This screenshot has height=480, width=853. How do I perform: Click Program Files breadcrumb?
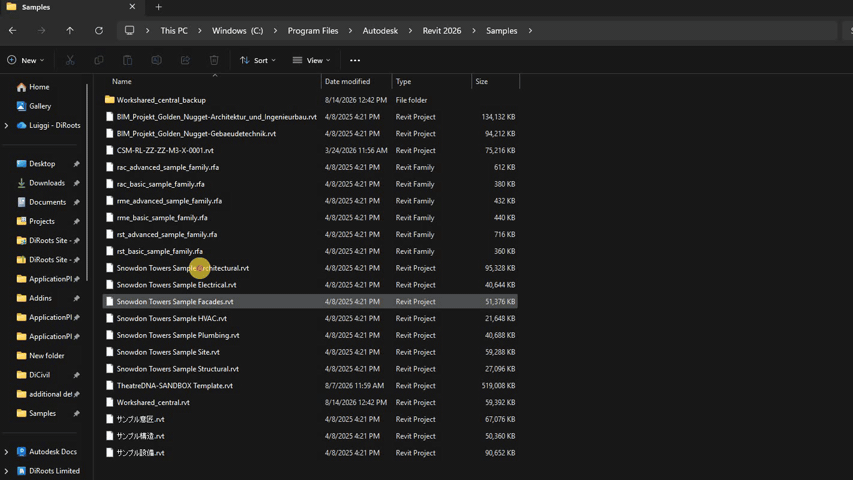pyautogui.click(x=313, y=30)
